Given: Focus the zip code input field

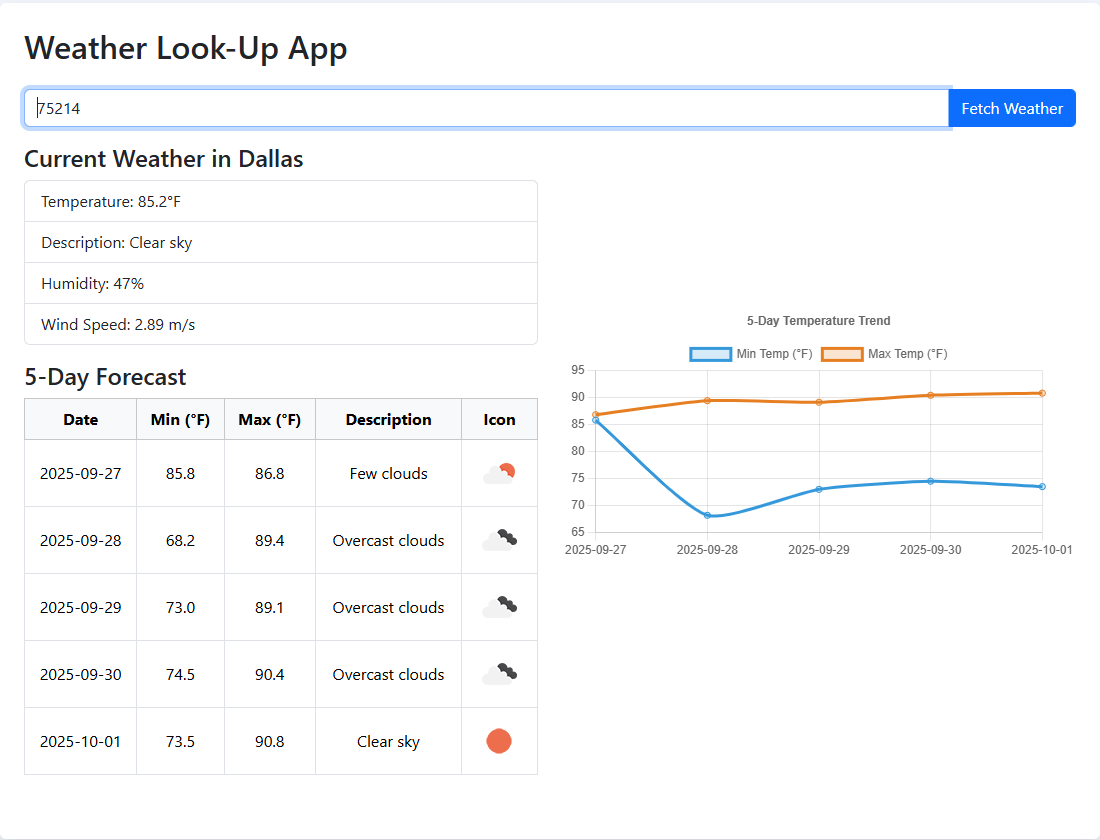Looking at the screenshot, I should click(486, 109).
